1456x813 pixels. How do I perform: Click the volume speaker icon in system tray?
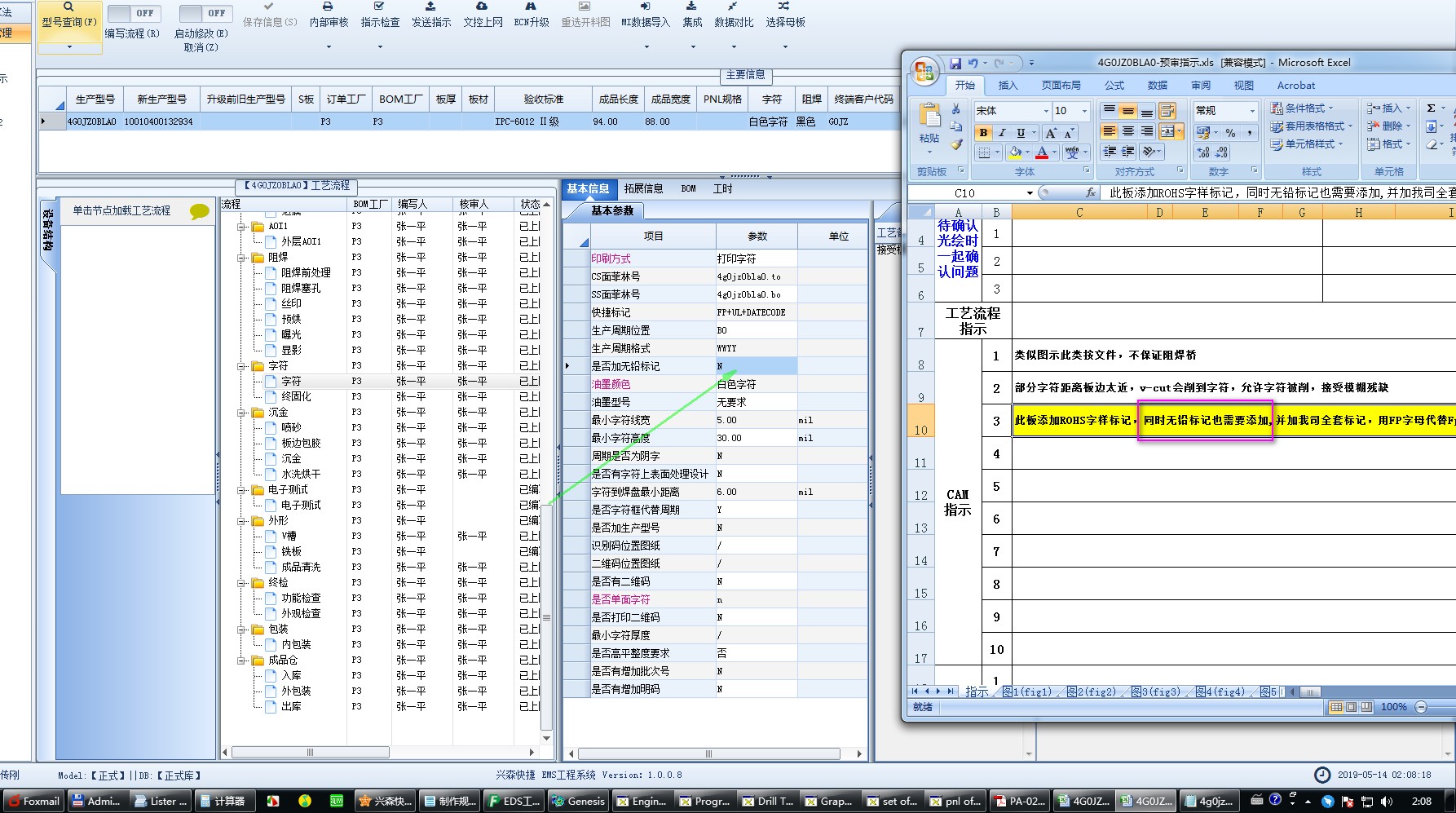tap(1386, 802)
